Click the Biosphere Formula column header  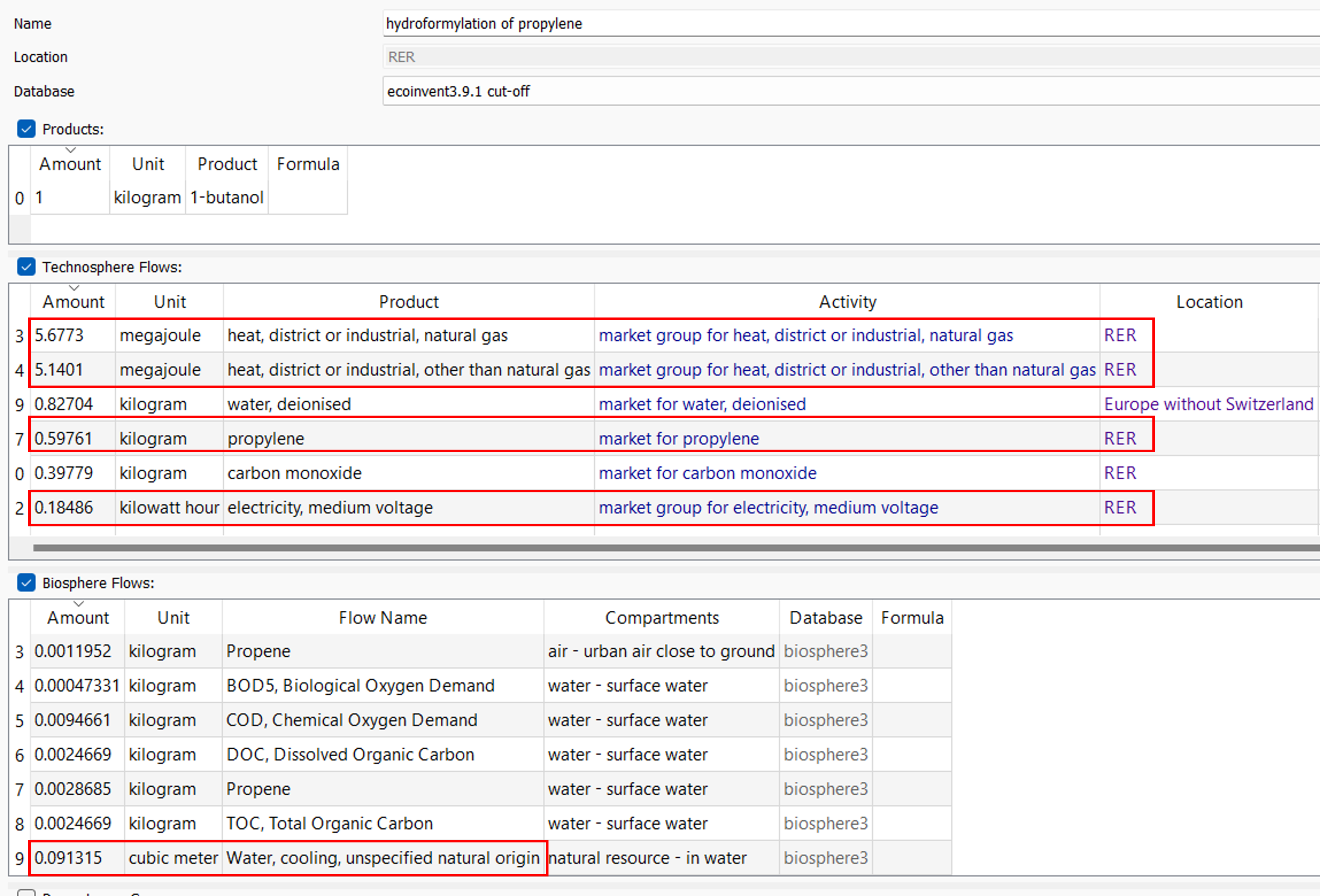pyautogui.click(x=912, y=617)
